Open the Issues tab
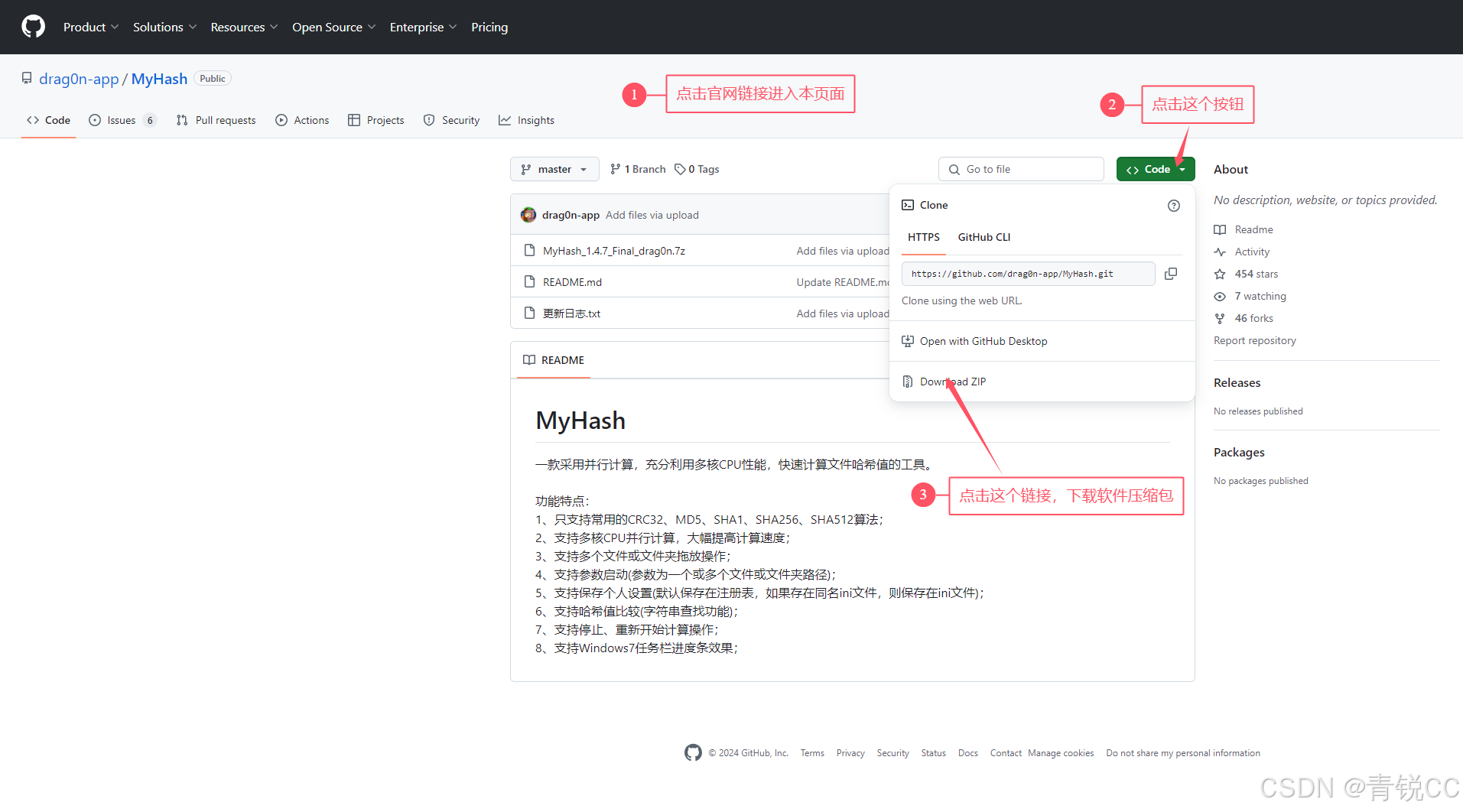The height and width of the screenshot is (812, 1463). 123,120
